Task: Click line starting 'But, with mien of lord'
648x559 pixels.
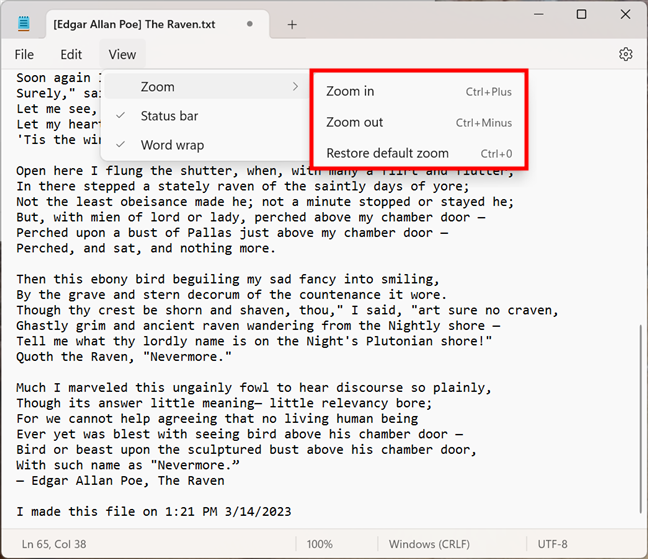Action: (251, 217)
